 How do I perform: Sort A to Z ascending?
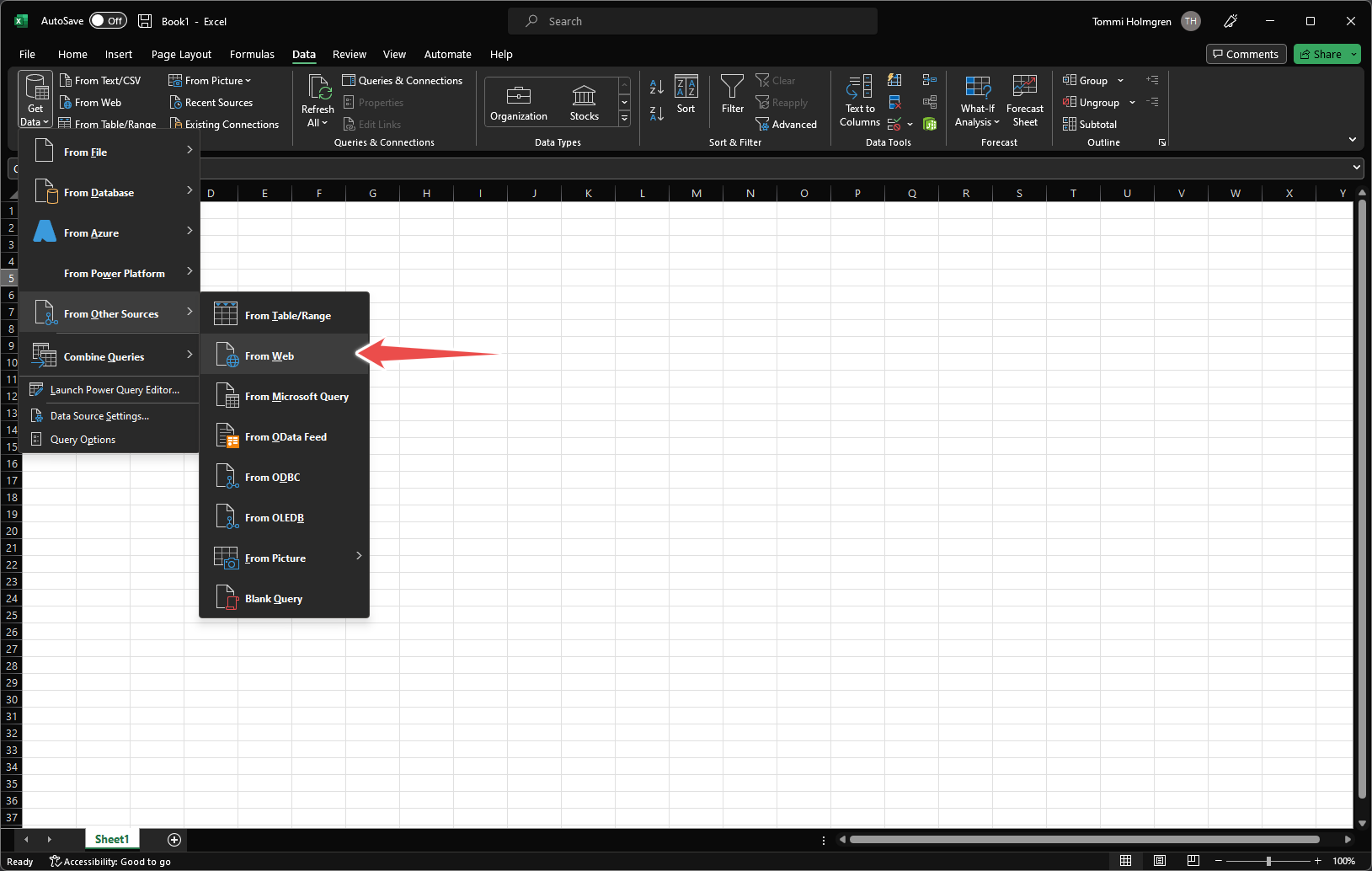[x=657, y=87]
